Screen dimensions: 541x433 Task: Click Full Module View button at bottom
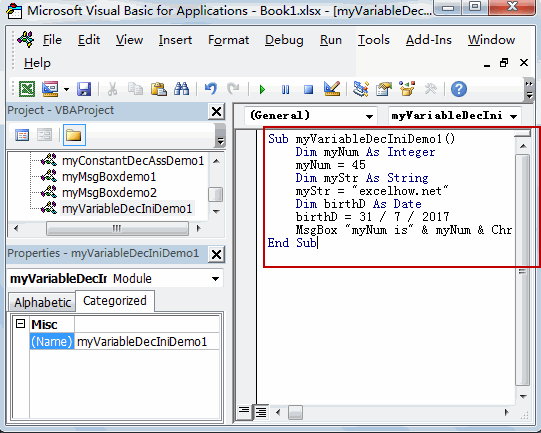click(x=261, y=411)
